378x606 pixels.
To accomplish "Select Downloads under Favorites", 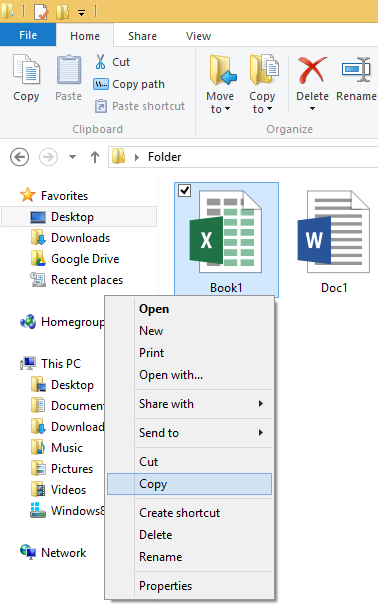I will coord(71,238).
